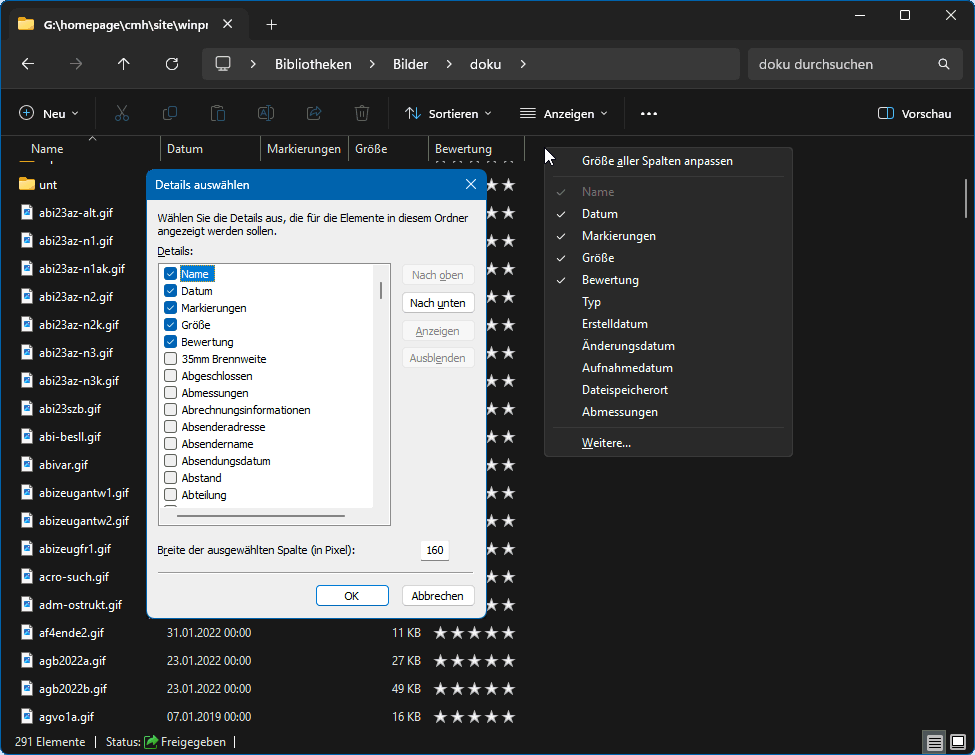This screenshot has height=755, width=975.
Task: Click the Back arrow button
Action: pyautogui.click(x=28, y=64)
